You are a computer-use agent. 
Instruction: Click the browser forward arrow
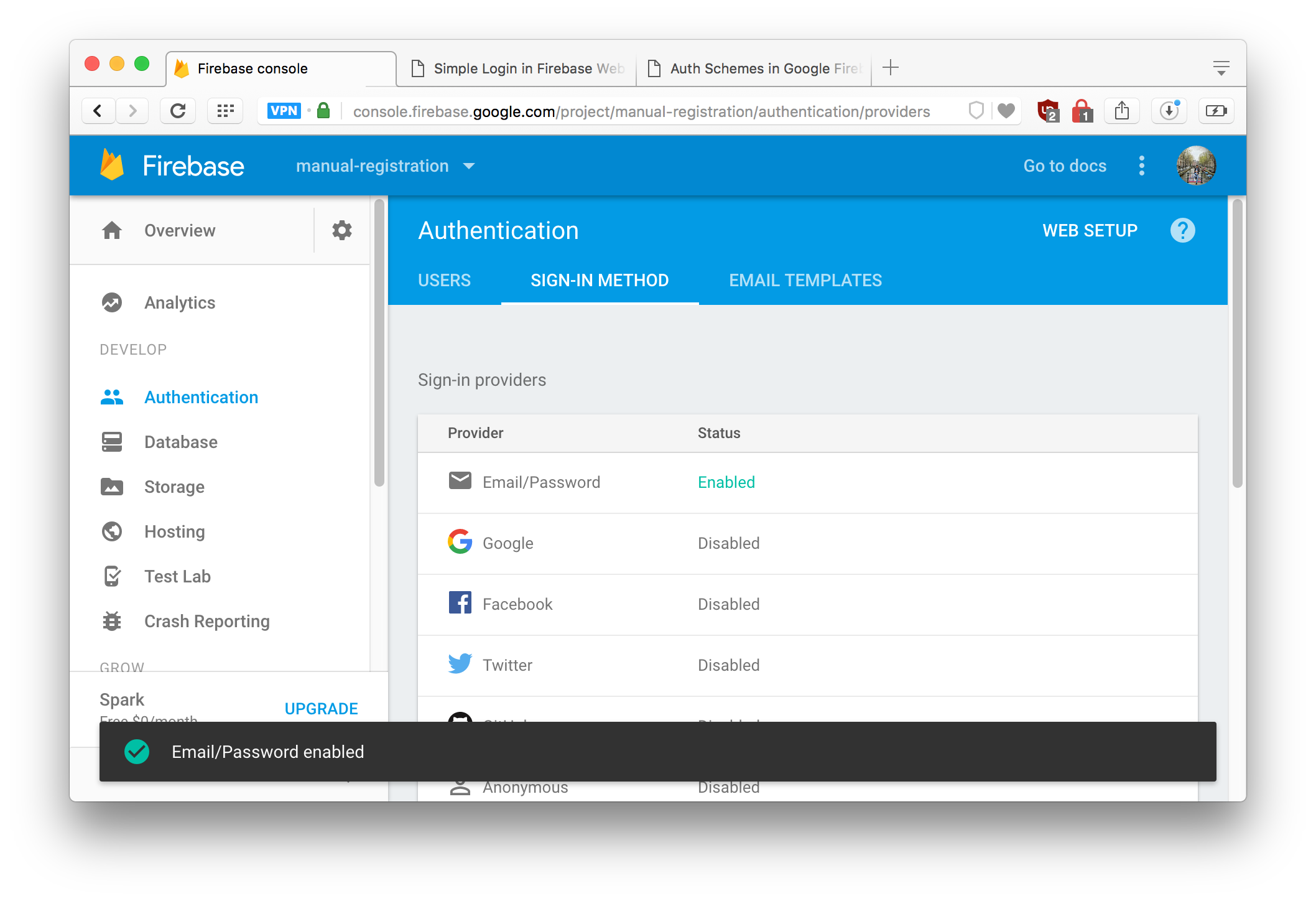point(132,111)
